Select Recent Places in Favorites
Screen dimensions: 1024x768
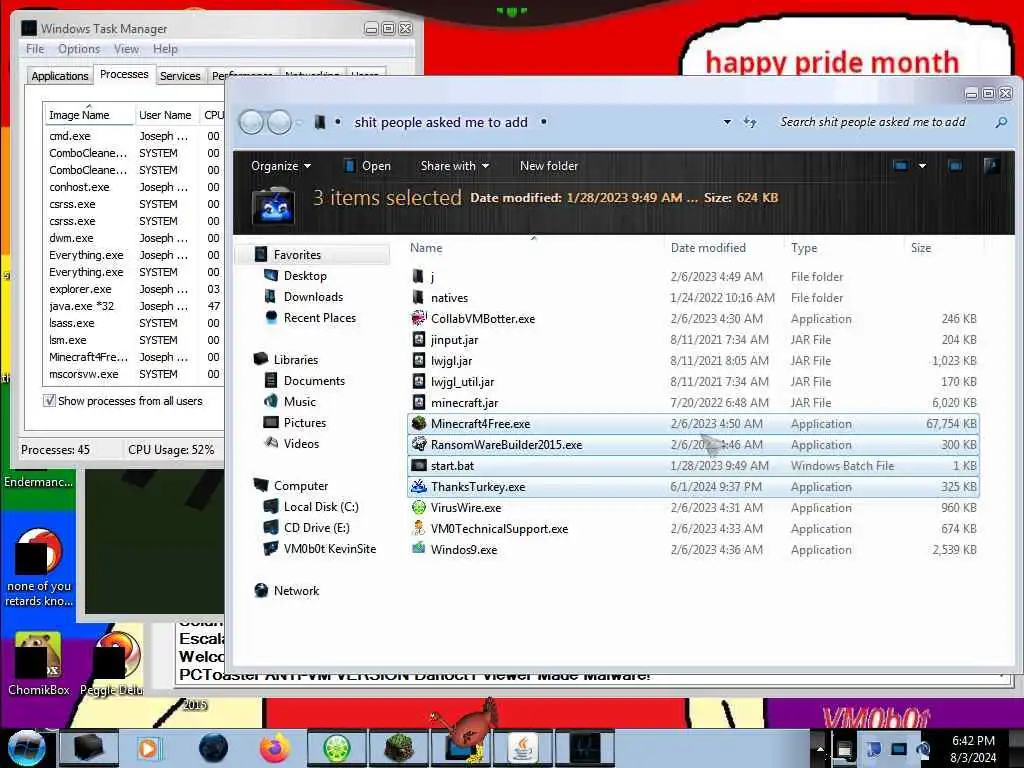pos(320,318)
